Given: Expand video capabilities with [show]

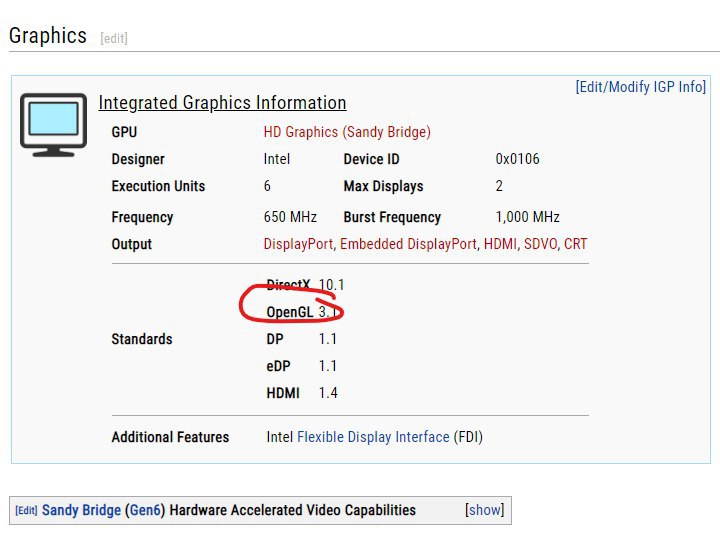Looking at the screenshot, I should coord(484,510).
